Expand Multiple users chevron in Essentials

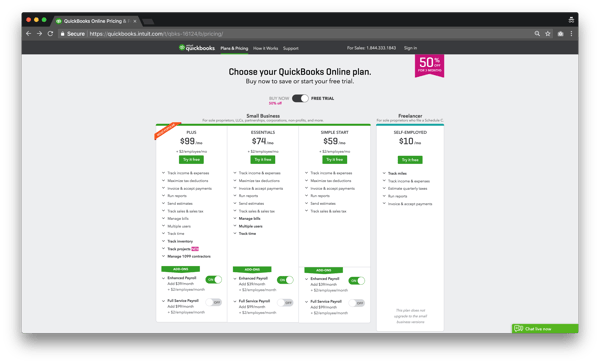(x=235, y=226)
